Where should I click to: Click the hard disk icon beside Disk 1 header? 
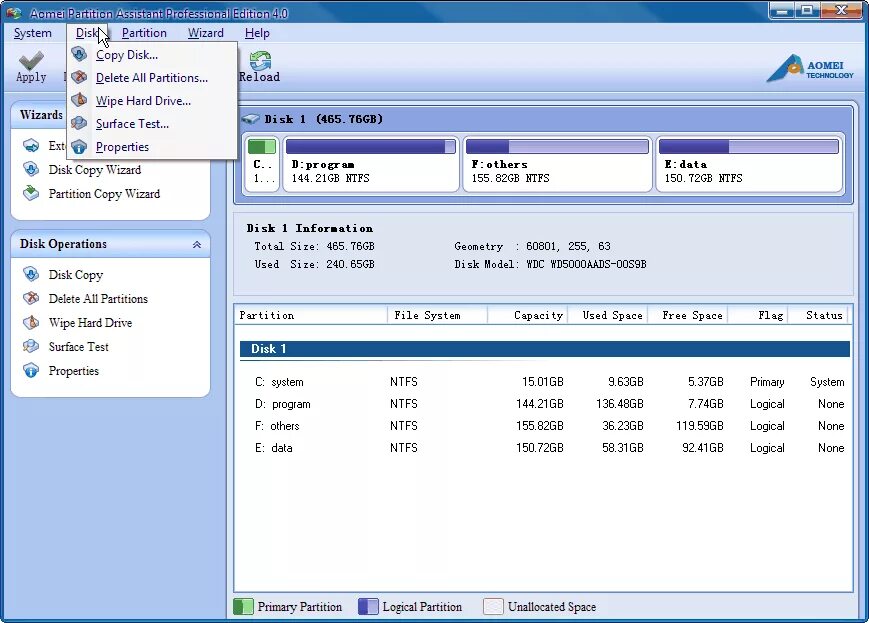click(251, 119)
